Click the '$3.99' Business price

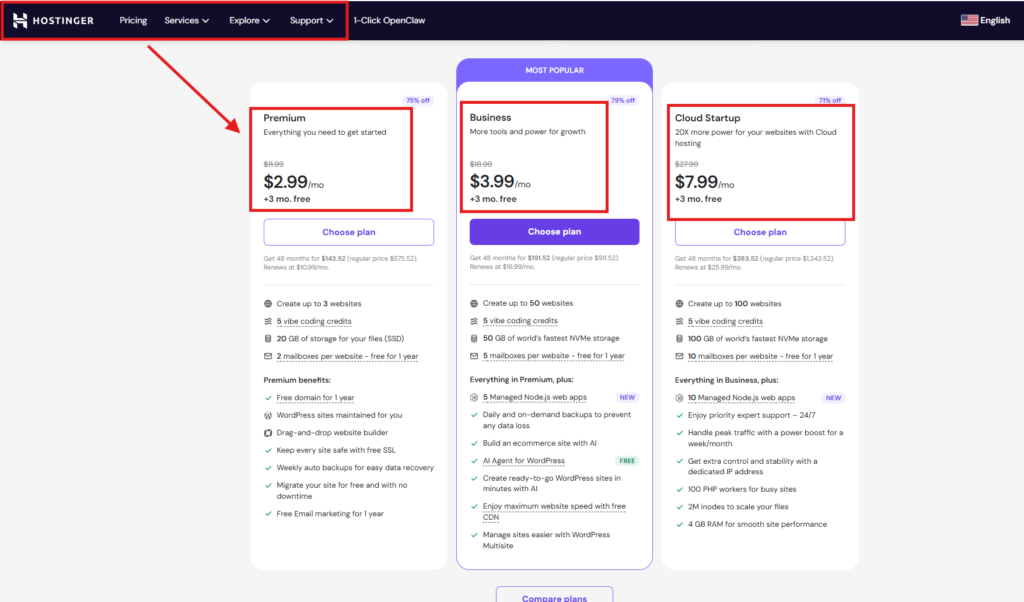point(492,182)
